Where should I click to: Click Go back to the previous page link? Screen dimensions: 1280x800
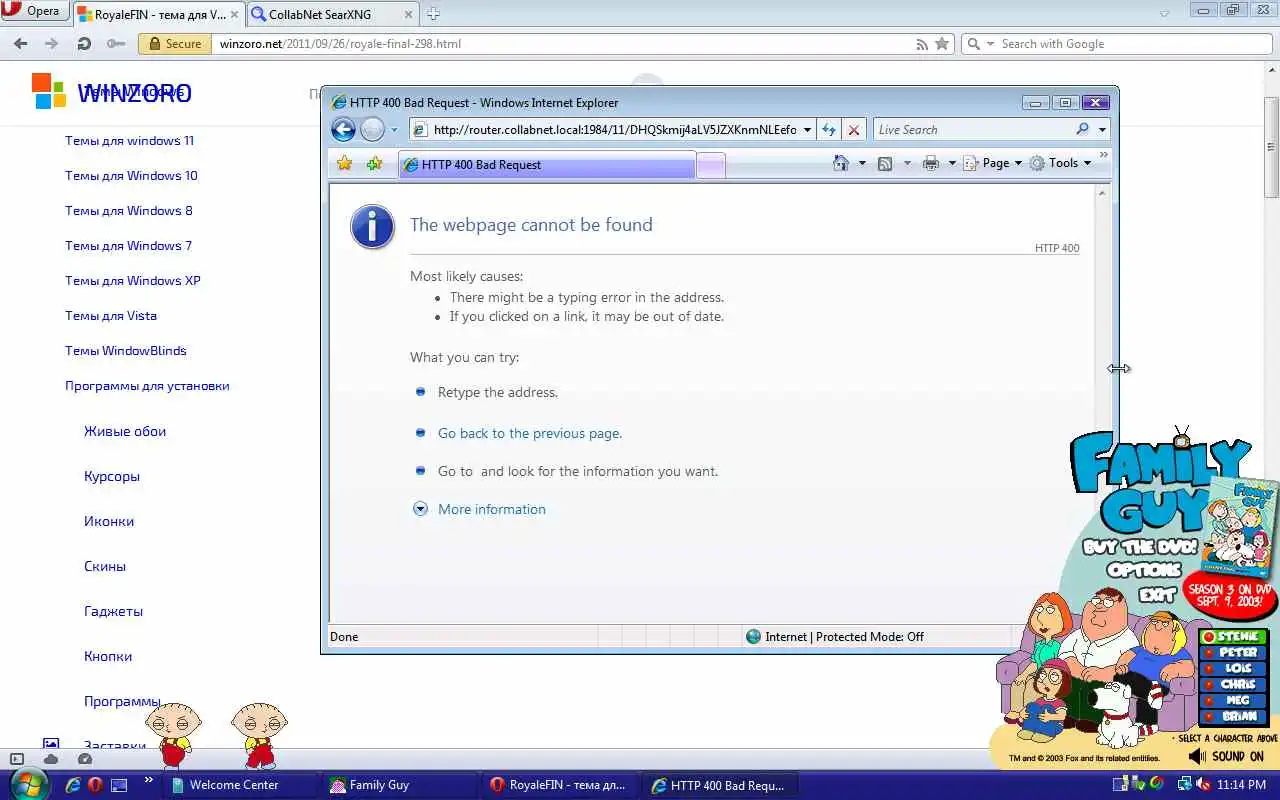click(530, 433)
